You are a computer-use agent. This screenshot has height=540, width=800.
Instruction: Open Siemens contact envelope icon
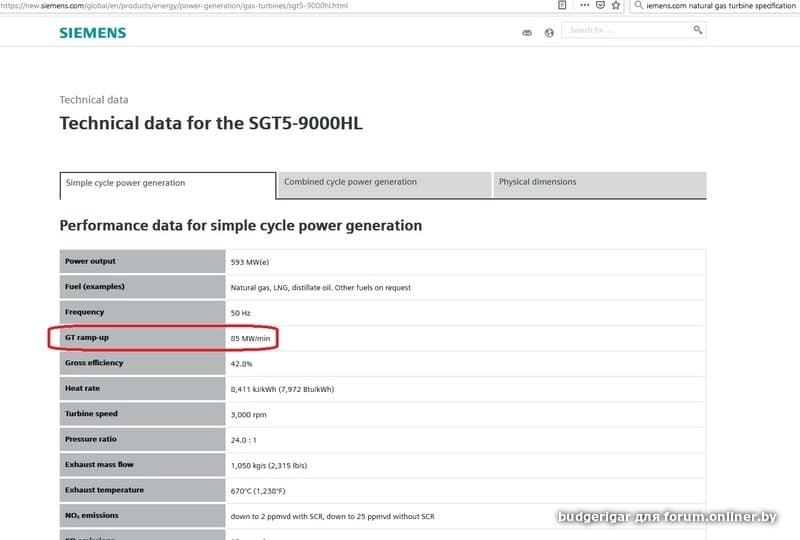(x=527, y=33)
